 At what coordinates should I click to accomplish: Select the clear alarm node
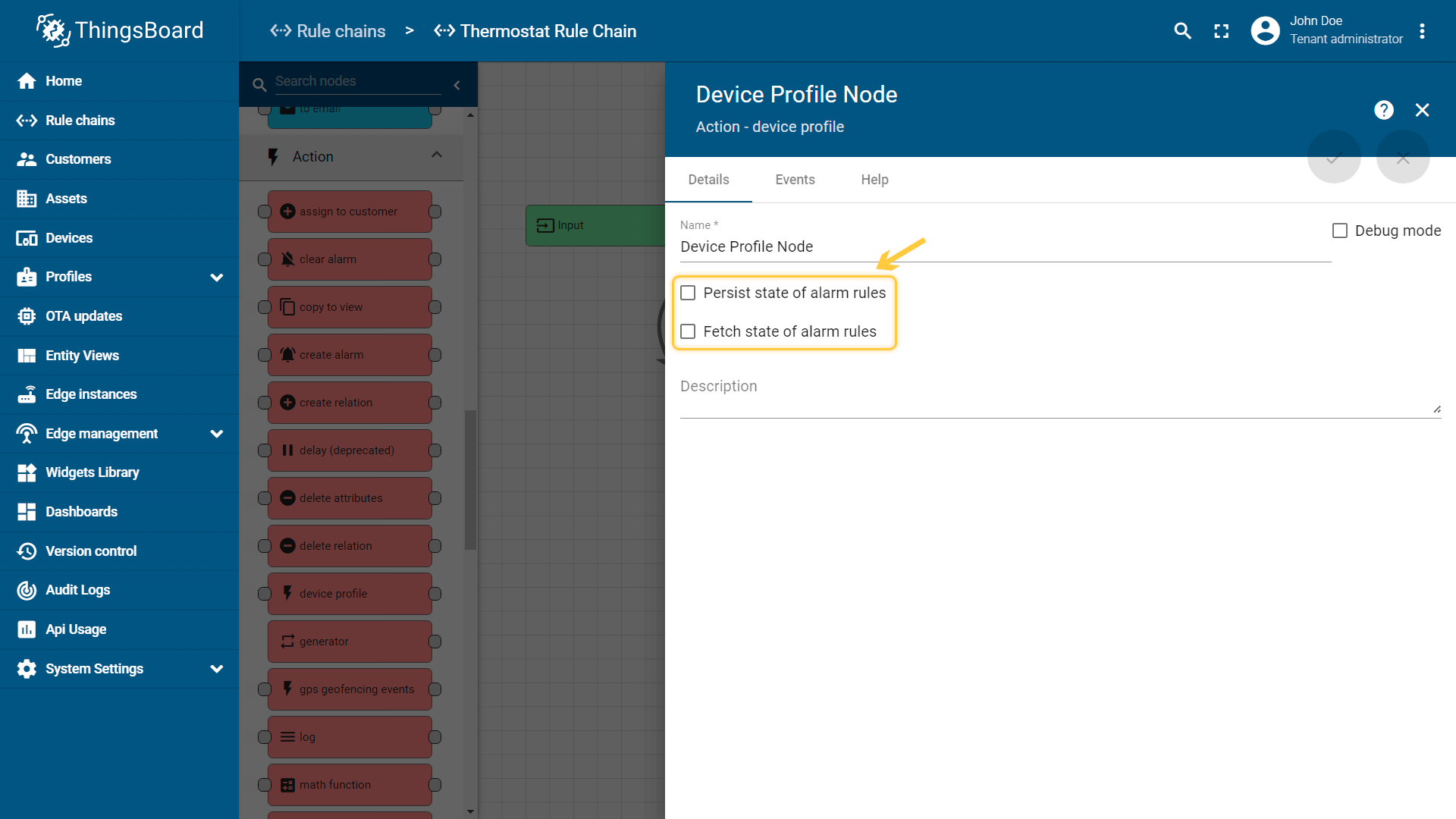pyautogui.click(x=350, y=259)
